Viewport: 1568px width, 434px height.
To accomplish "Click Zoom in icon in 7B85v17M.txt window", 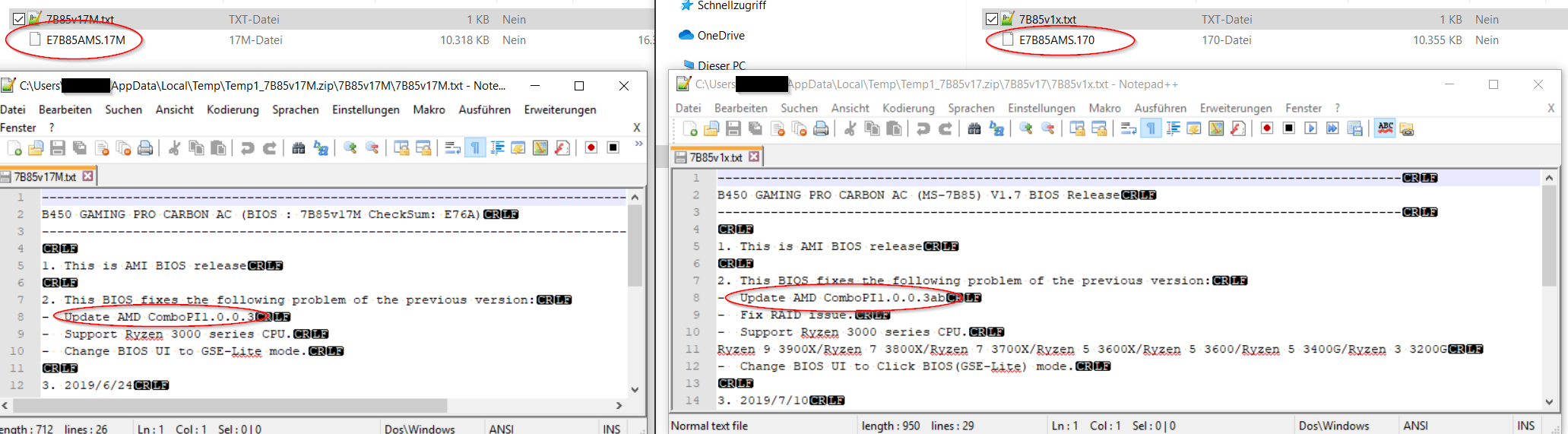I will 350,147.
